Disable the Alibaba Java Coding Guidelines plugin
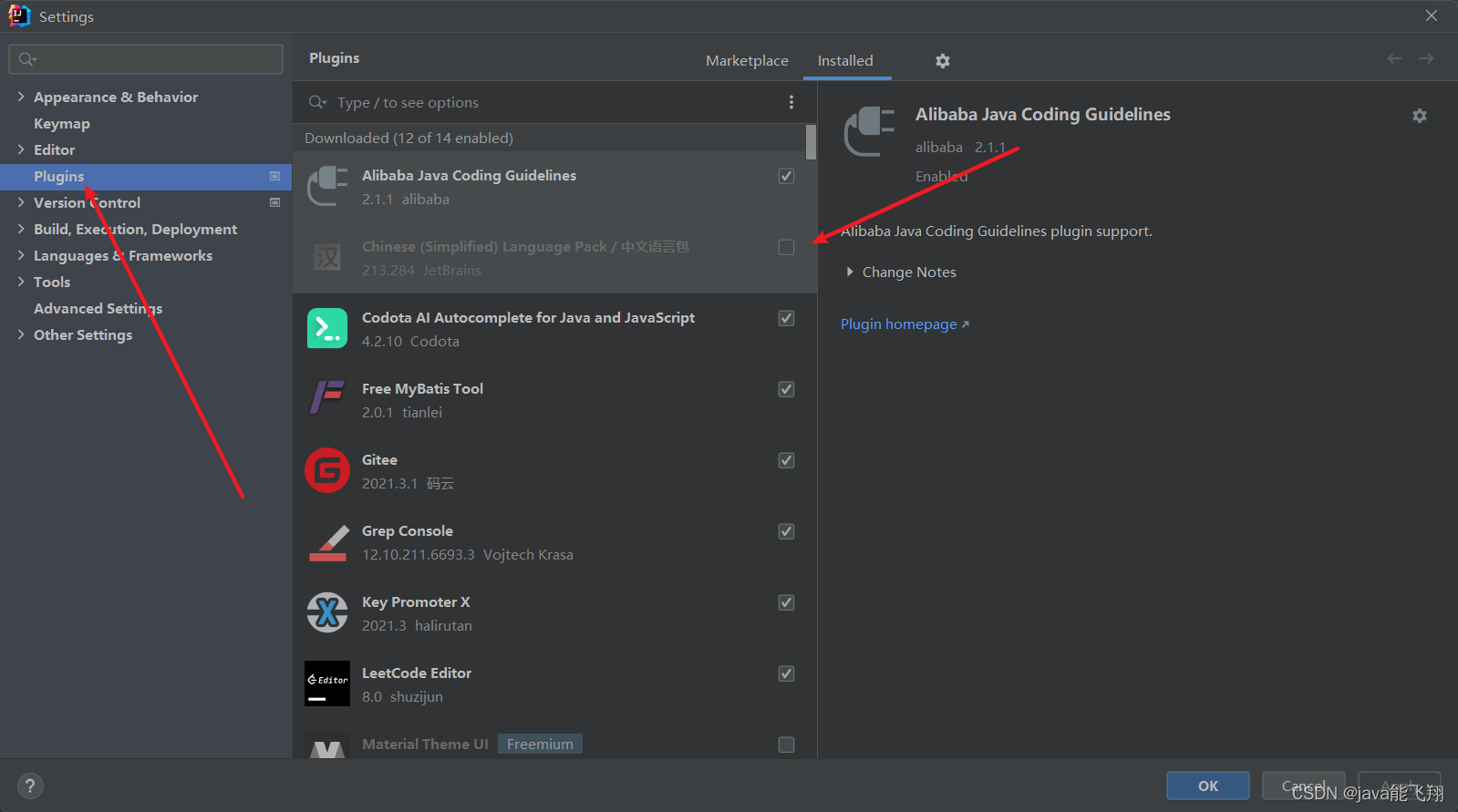The image size is (1458, 812). pyautogui.click(x=786, y=176)
